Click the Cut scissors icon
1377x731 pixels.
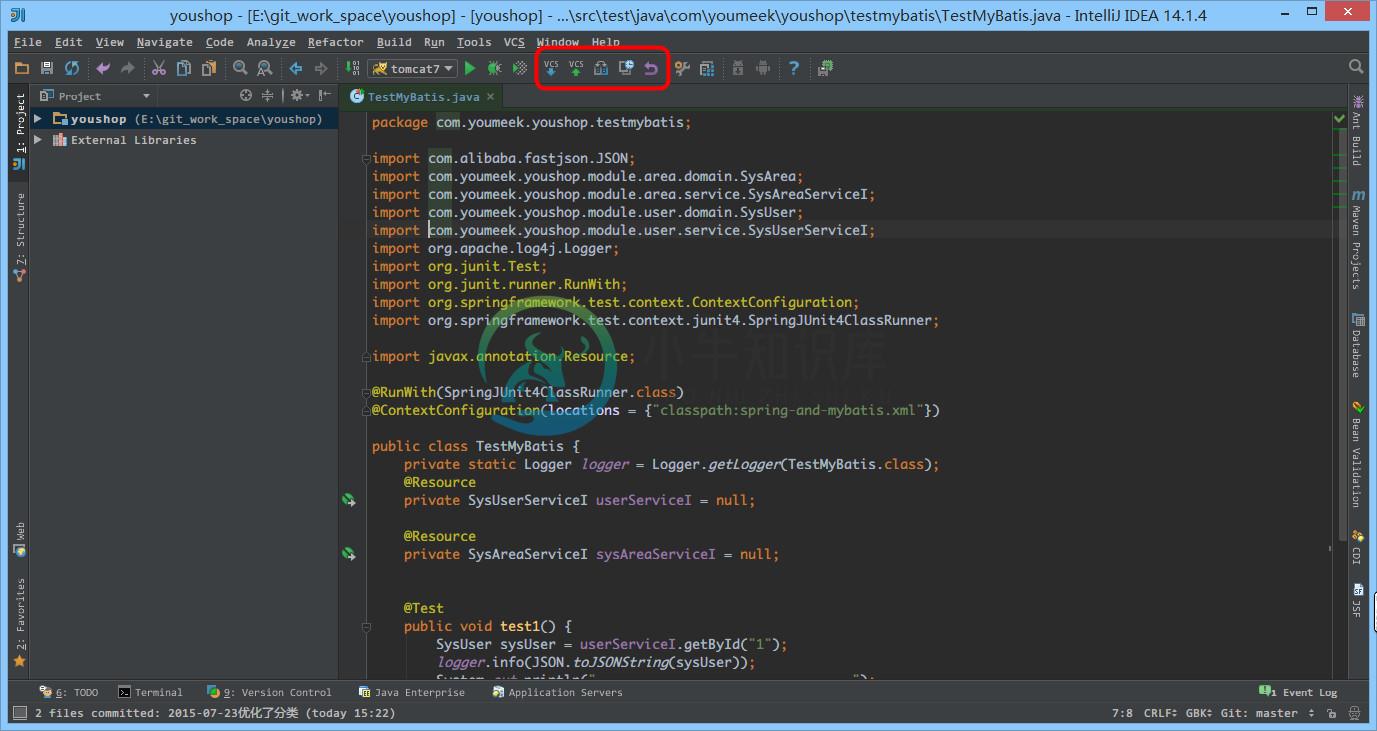159,68
